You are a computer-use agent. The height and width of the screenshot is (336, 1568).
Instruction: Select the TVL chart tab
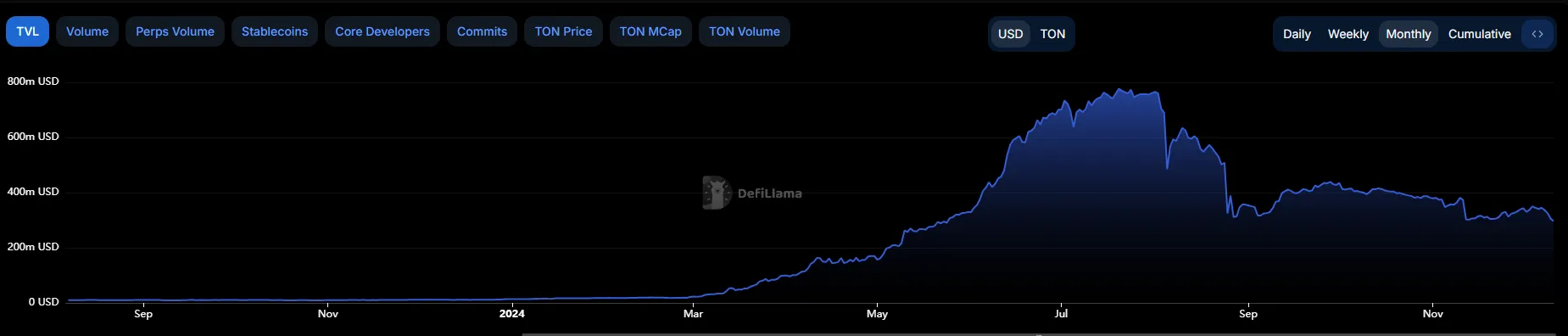pos(27,31)
